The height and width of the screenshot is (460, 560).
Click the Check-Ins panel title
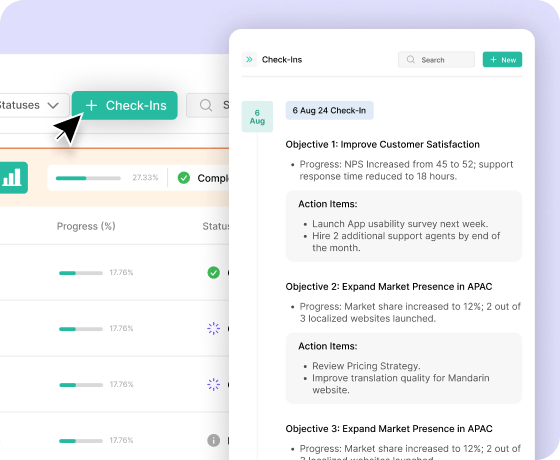282,60
